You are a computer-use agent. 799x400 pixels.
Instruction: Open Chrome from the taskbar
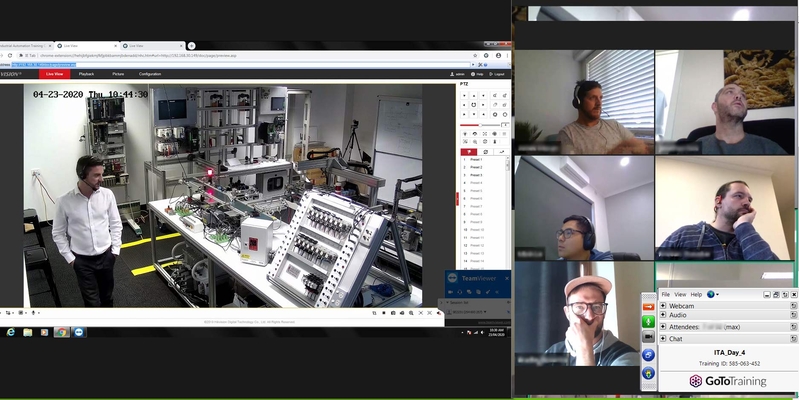[61, 332]
